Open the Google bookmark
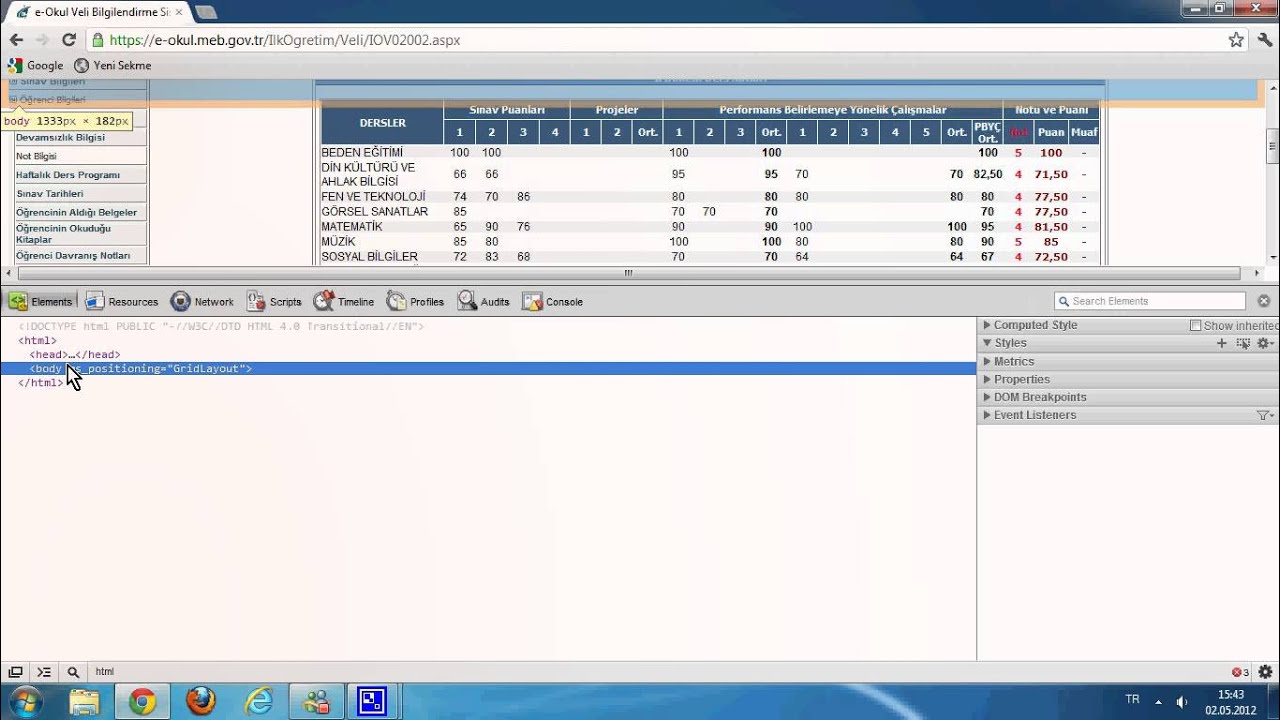1280x720 pixels. [x=35, y=65]
